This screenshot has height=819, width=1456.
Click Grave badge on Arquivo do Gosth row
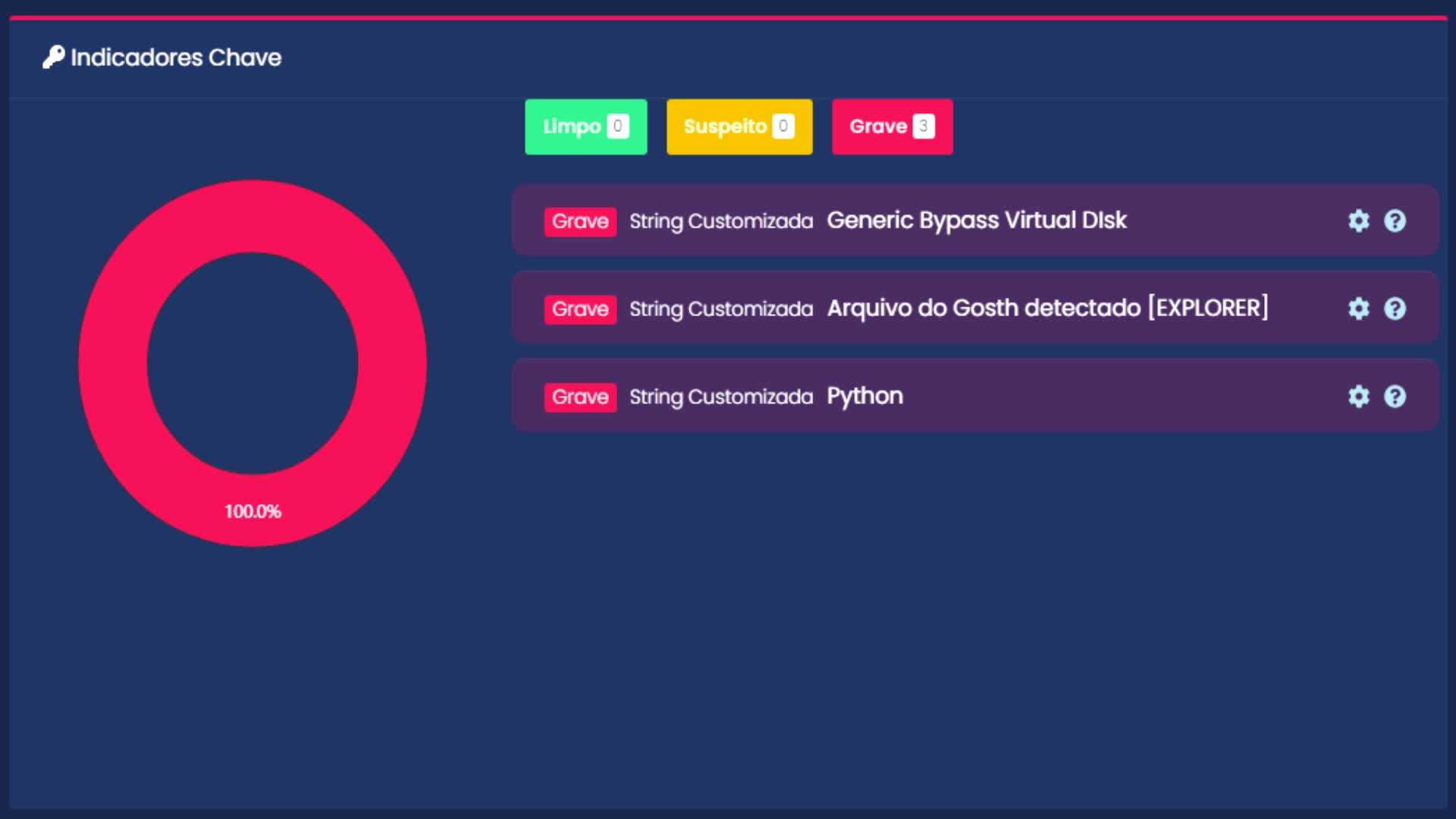(x=580, y=309)
